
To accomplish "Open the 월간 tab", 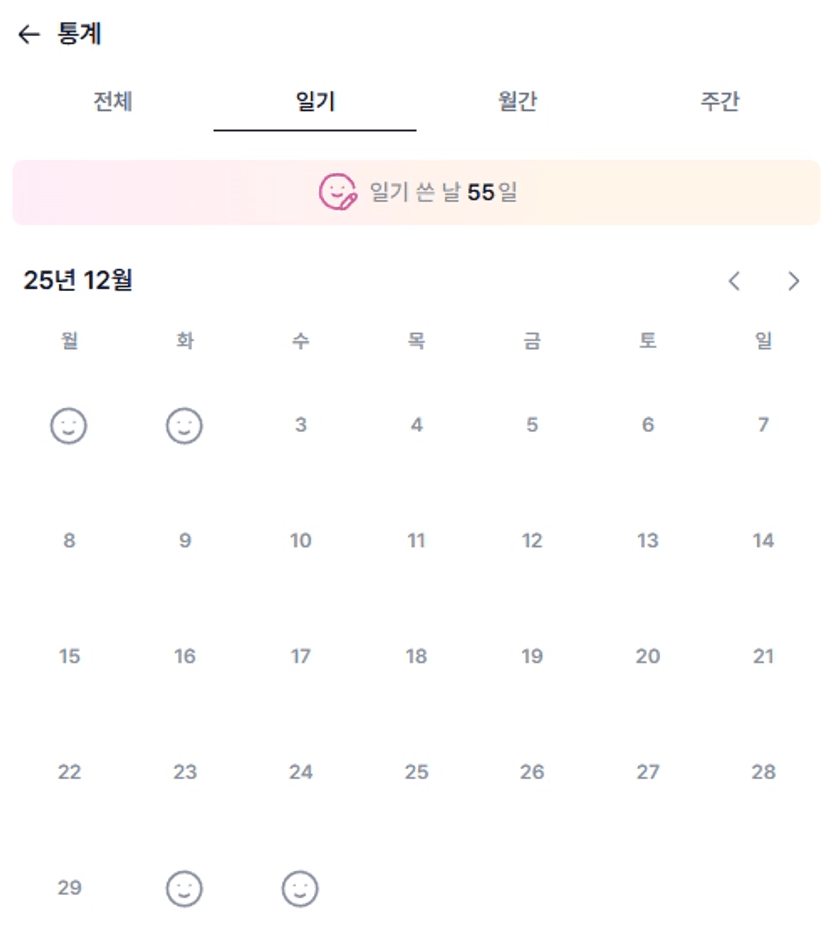I will click(x=517, y=102).
